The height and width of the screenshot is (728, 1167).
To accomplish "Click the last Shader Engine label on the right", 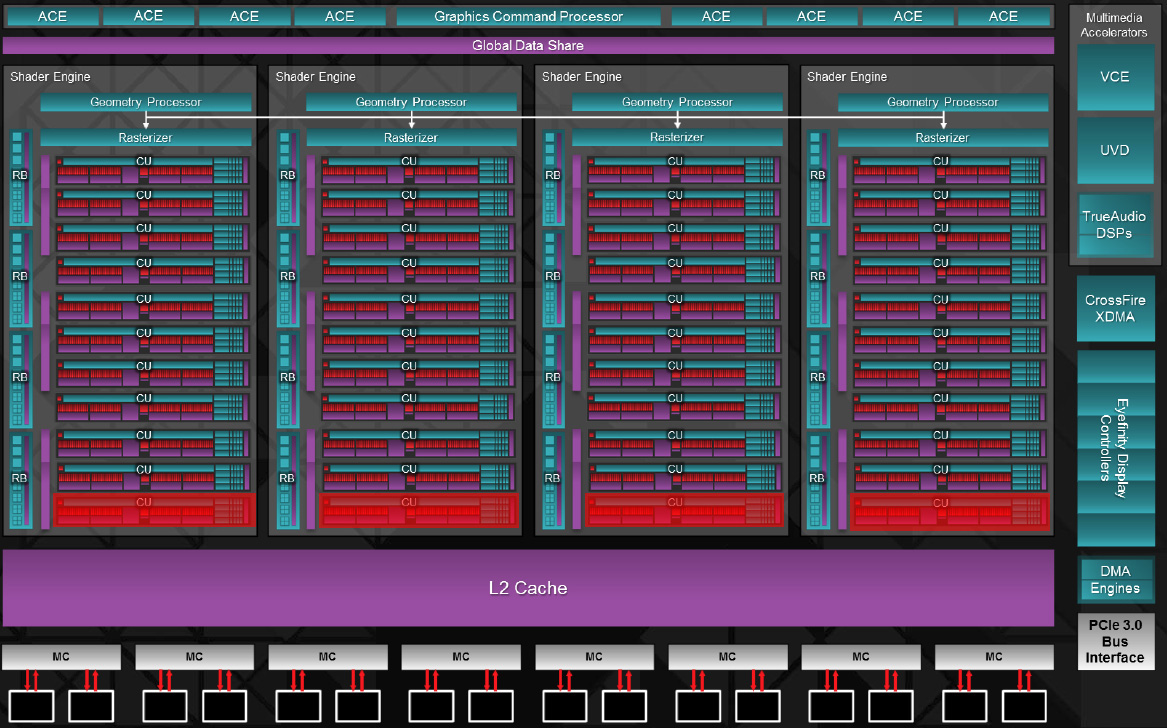I will (847, 77).
